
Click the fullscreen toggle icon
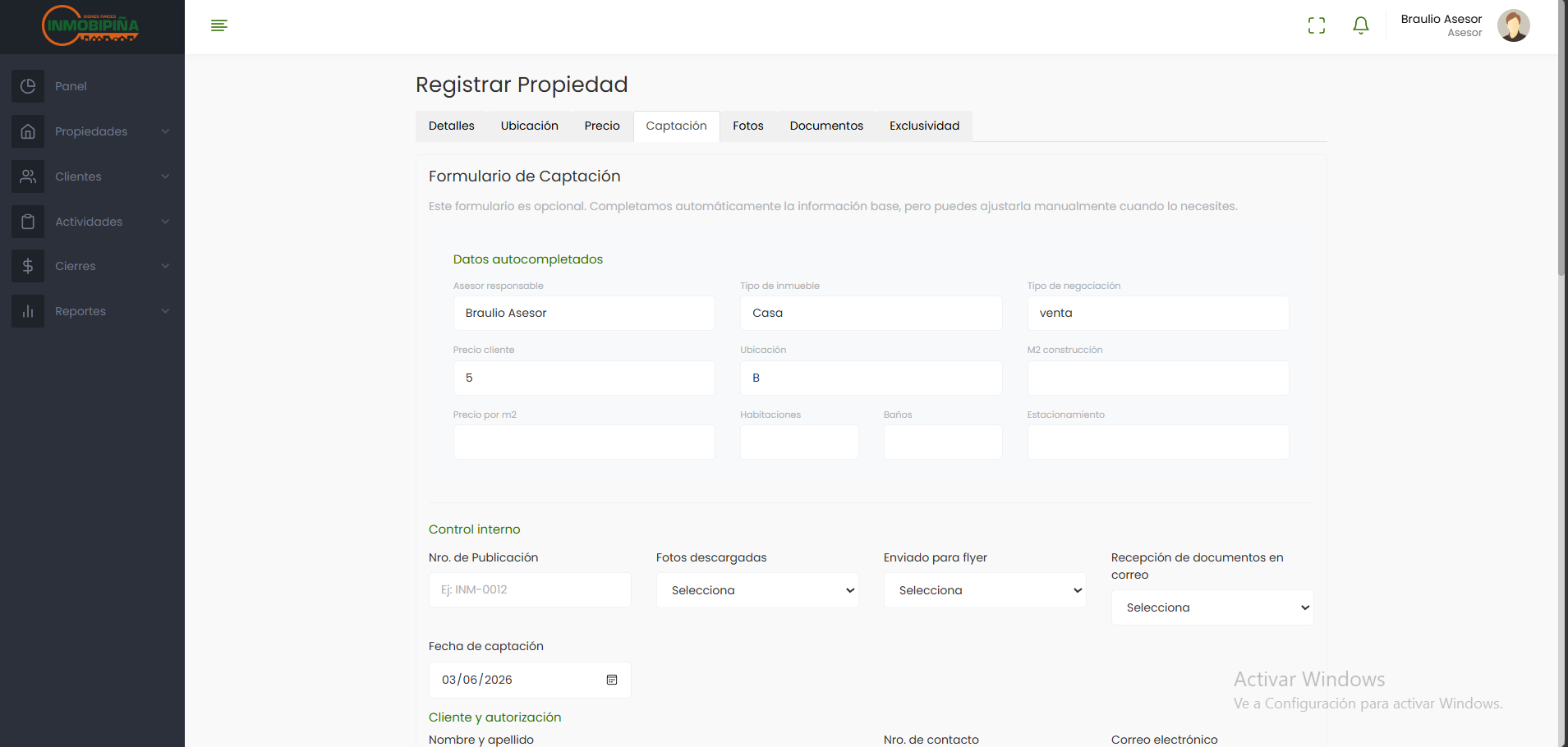(x=1317, y=25)
